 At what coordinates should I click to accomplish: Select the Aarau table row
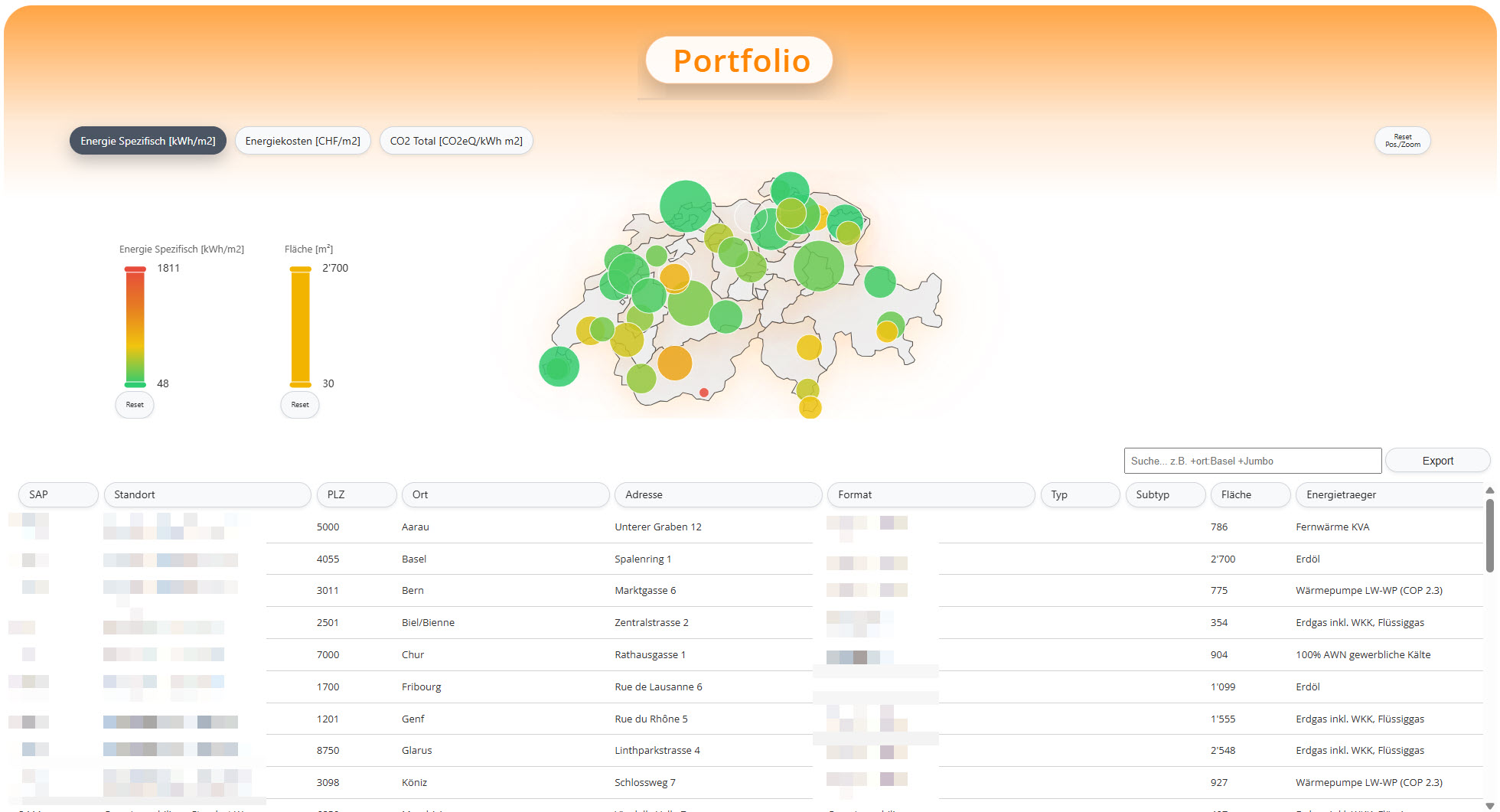[415, 527]
